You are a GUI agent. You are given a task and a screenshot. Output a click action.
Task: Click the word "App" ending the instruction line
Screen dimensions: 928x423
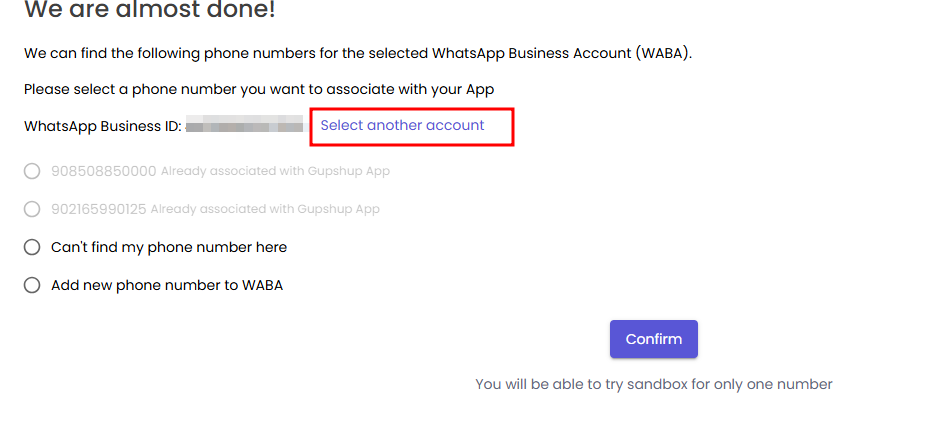(478, 89)
